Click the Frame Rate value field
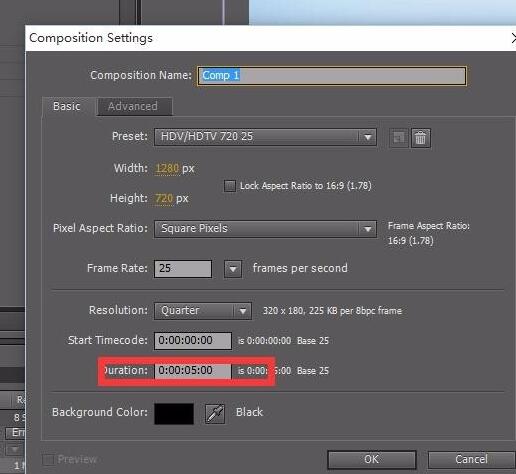516x474 pixels. (183, 269)
